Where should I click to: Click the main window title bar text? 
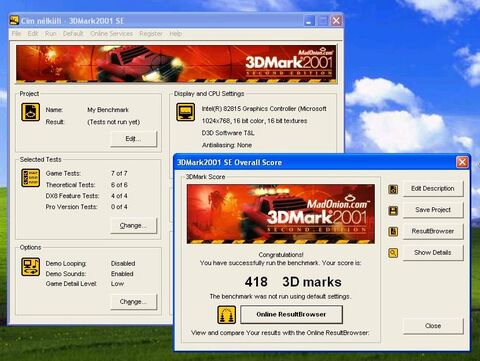(72, 21)
